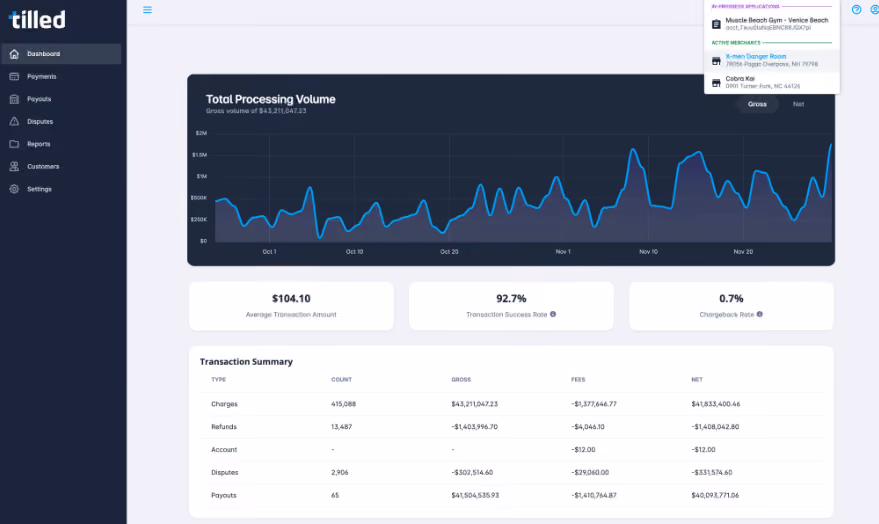Click the $104.10 average transaction value

pos(291,299)
